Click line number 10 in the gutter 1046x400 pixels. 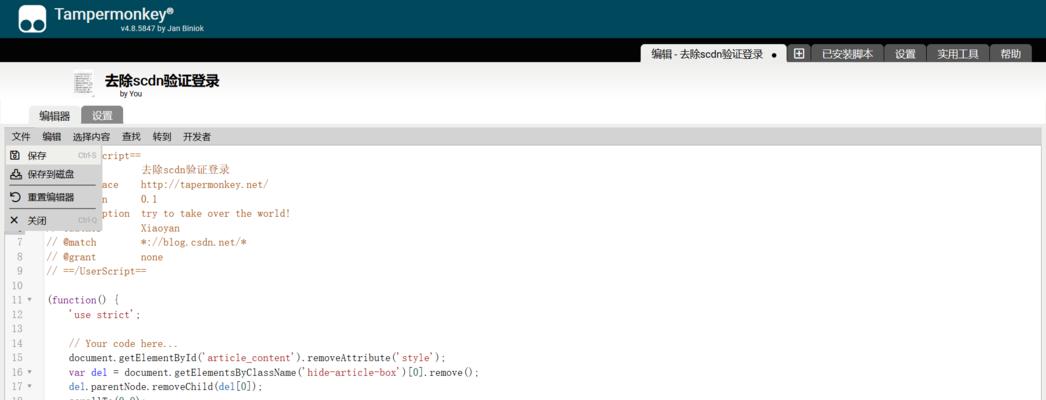click(17, 285)
